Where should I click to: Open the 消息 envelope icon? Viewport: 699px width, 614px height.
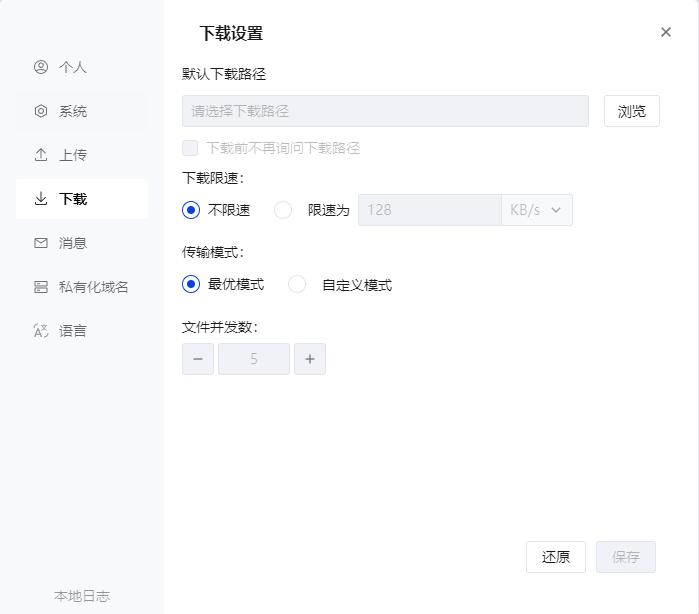coord(41,243)
